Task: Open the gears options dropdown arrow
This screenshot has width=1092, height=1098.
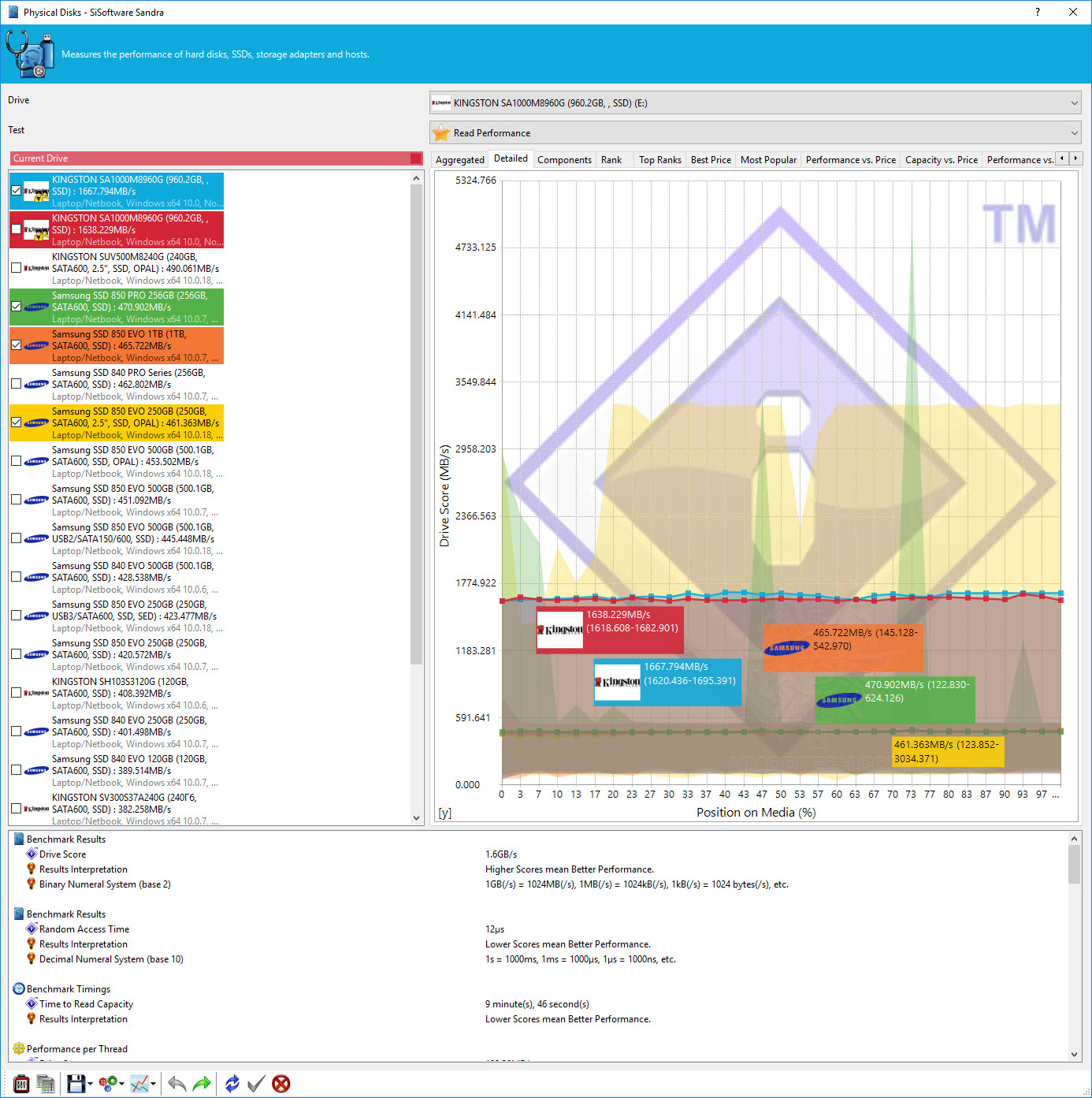Action: pyautogui.click(x=122, y=1085)
